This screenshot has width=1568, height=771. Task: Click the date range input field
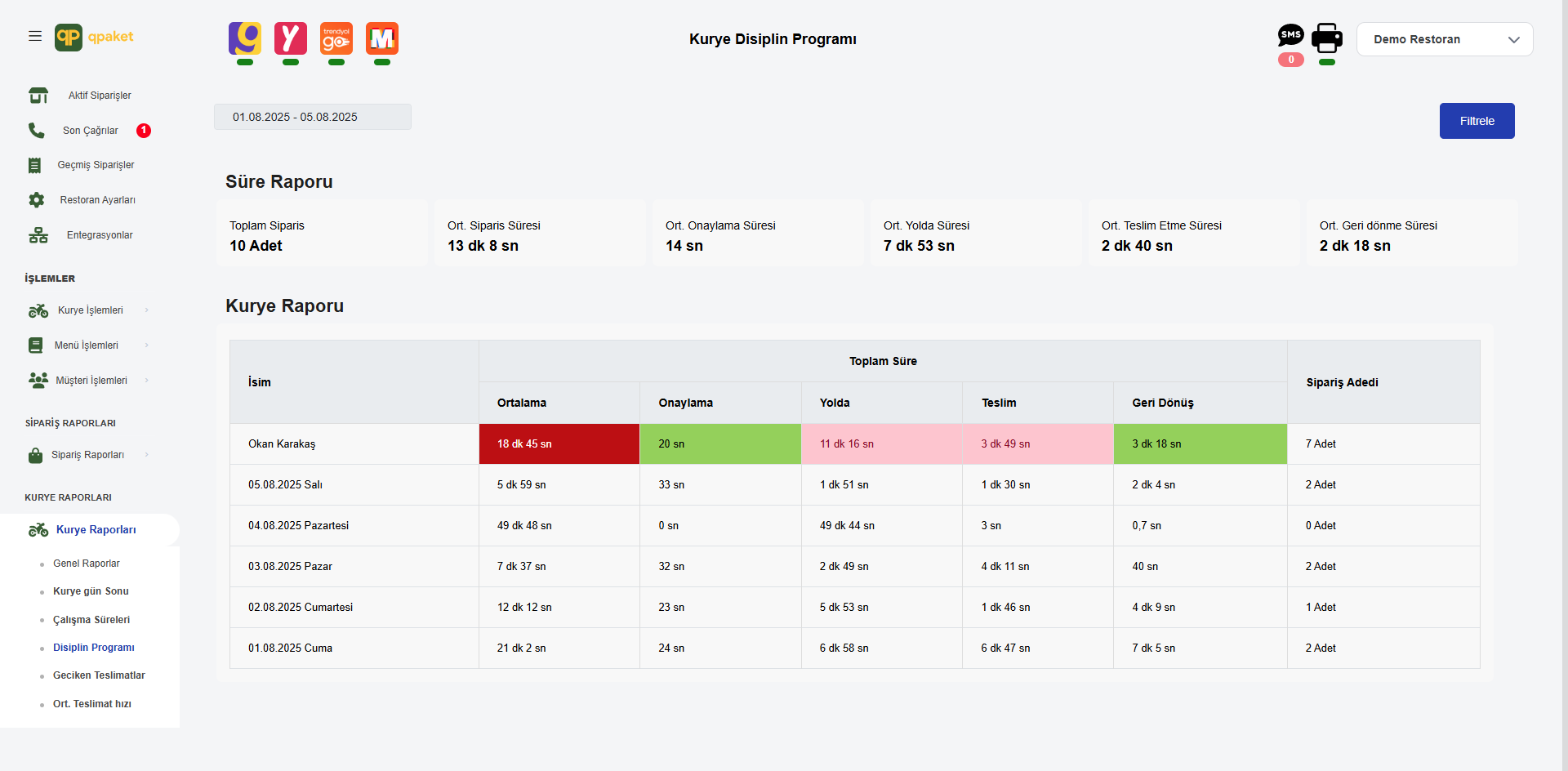(x=312, y=117)
